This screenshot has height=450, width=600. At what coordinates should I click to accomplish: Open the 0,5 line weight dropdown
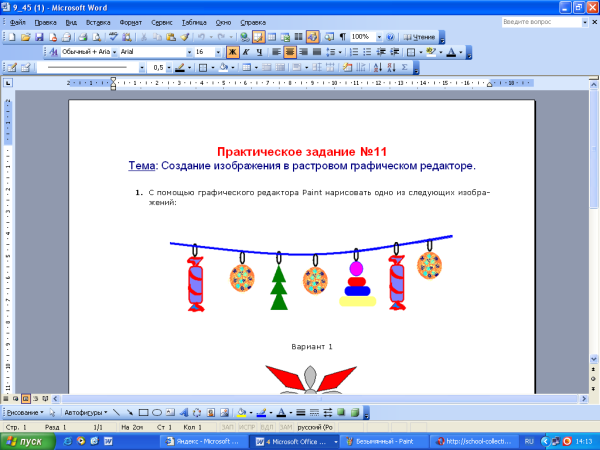(x=169, y=68)
